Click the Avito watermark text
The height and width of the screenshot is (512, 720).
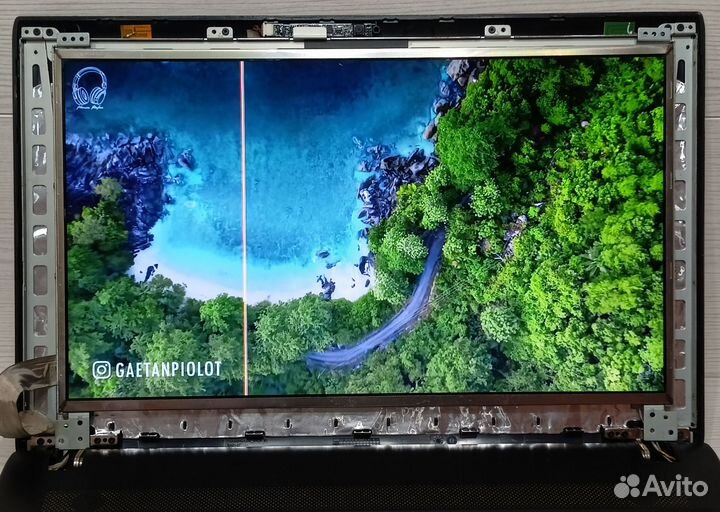click(x=676, y=486)
